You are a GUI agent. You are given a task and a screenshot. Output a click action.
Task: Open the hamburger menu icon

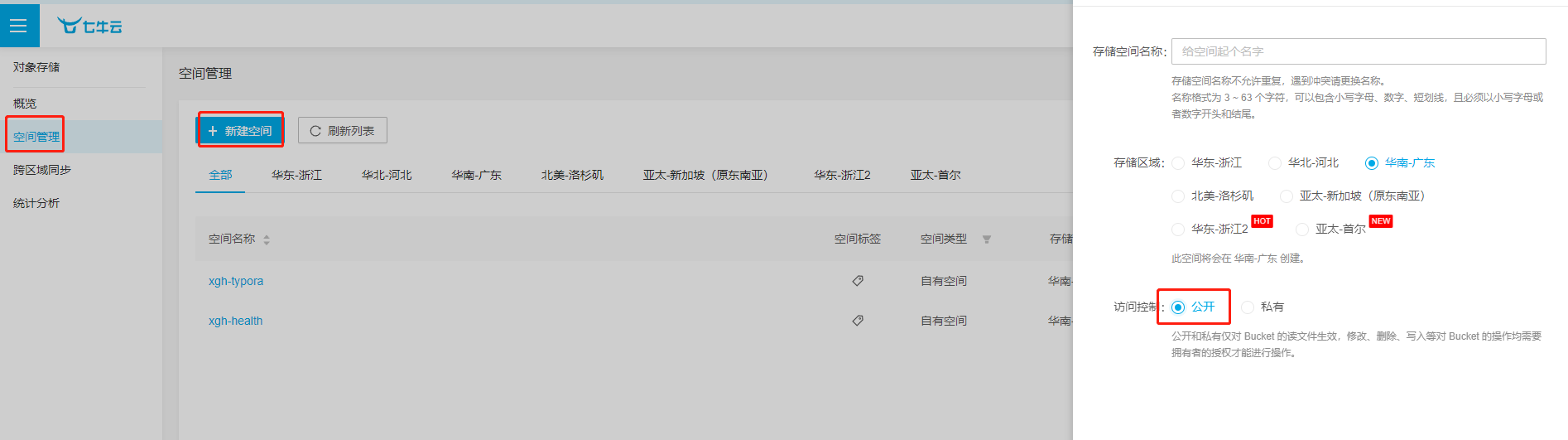coord(18,26)
